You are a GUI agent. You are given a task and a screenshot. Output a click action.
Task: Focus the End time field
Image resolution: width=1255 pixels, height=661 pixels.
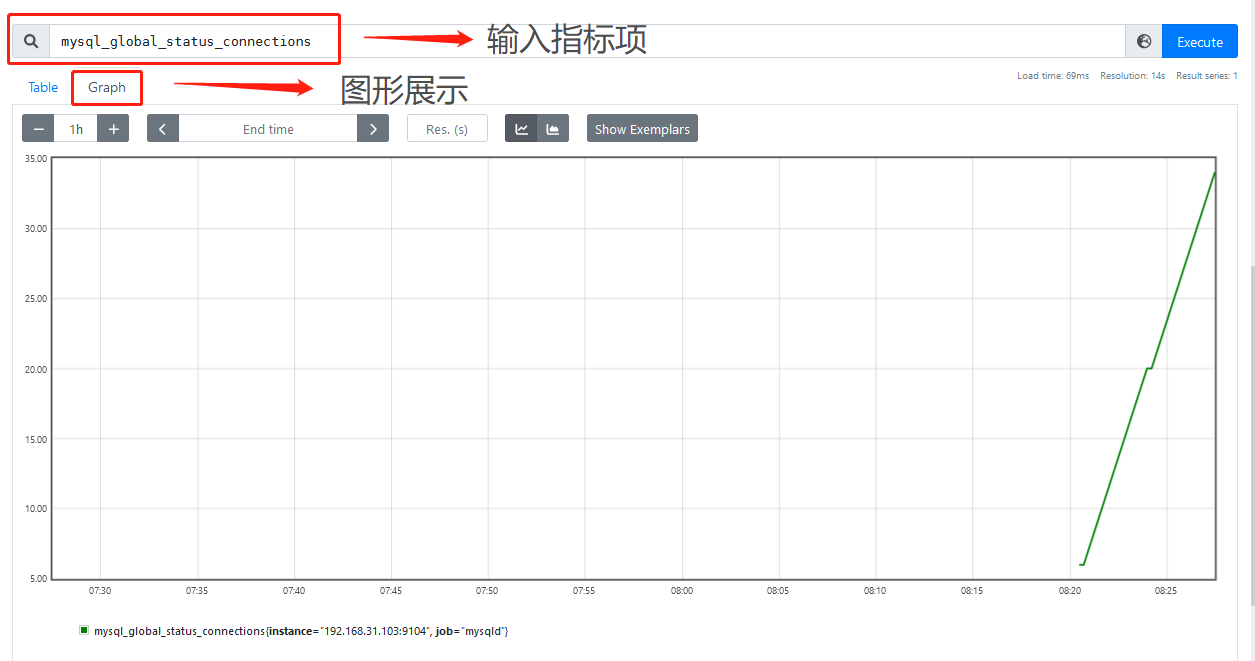click(268, 129)
